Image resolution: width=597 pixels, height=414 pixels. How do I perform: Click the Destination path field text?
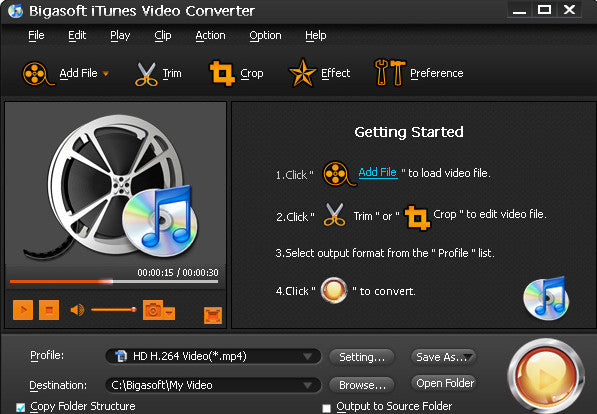click(162, 385)
